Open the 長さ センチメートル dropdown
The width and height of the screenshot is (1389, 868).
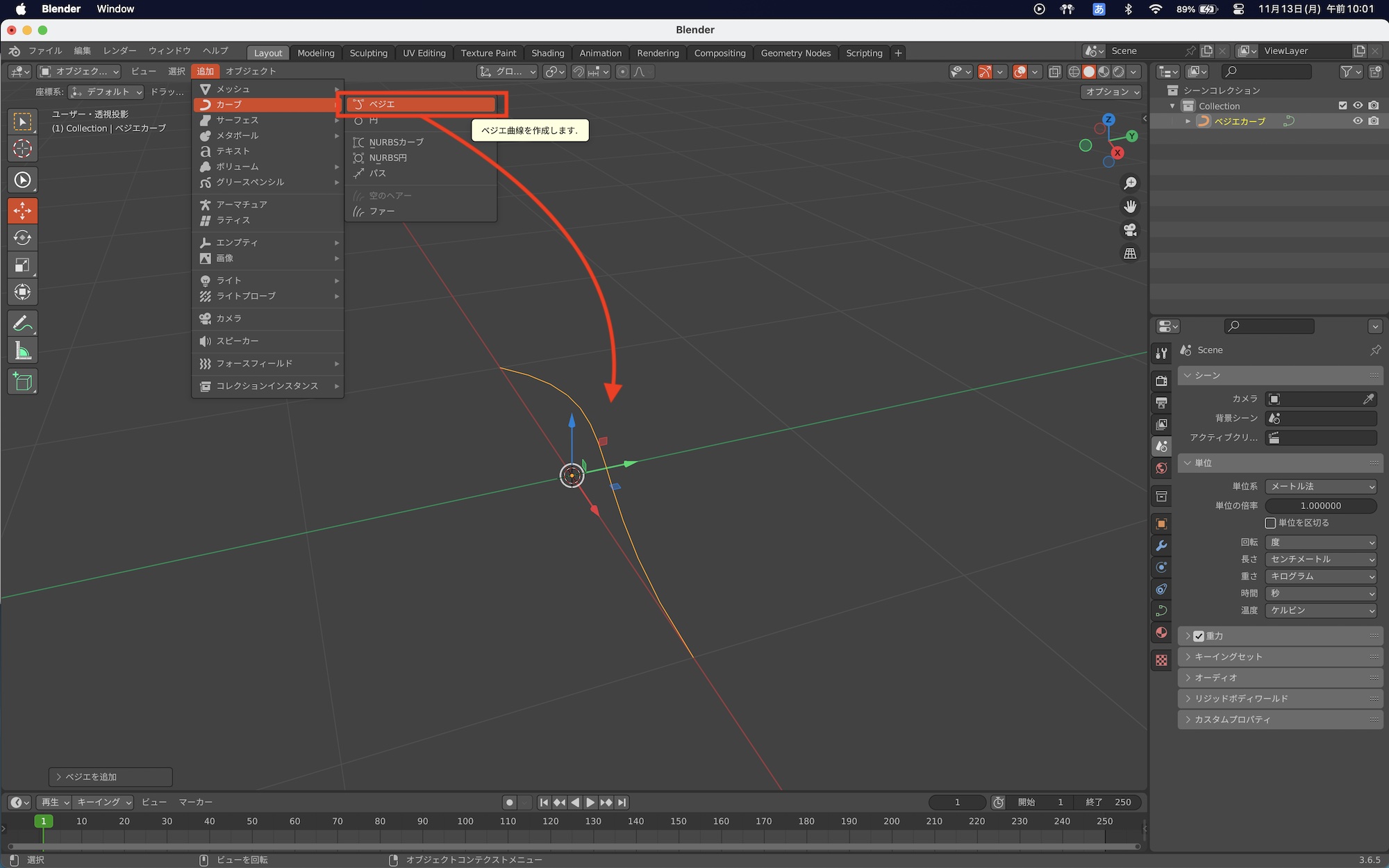click(x=1320, y=559)
